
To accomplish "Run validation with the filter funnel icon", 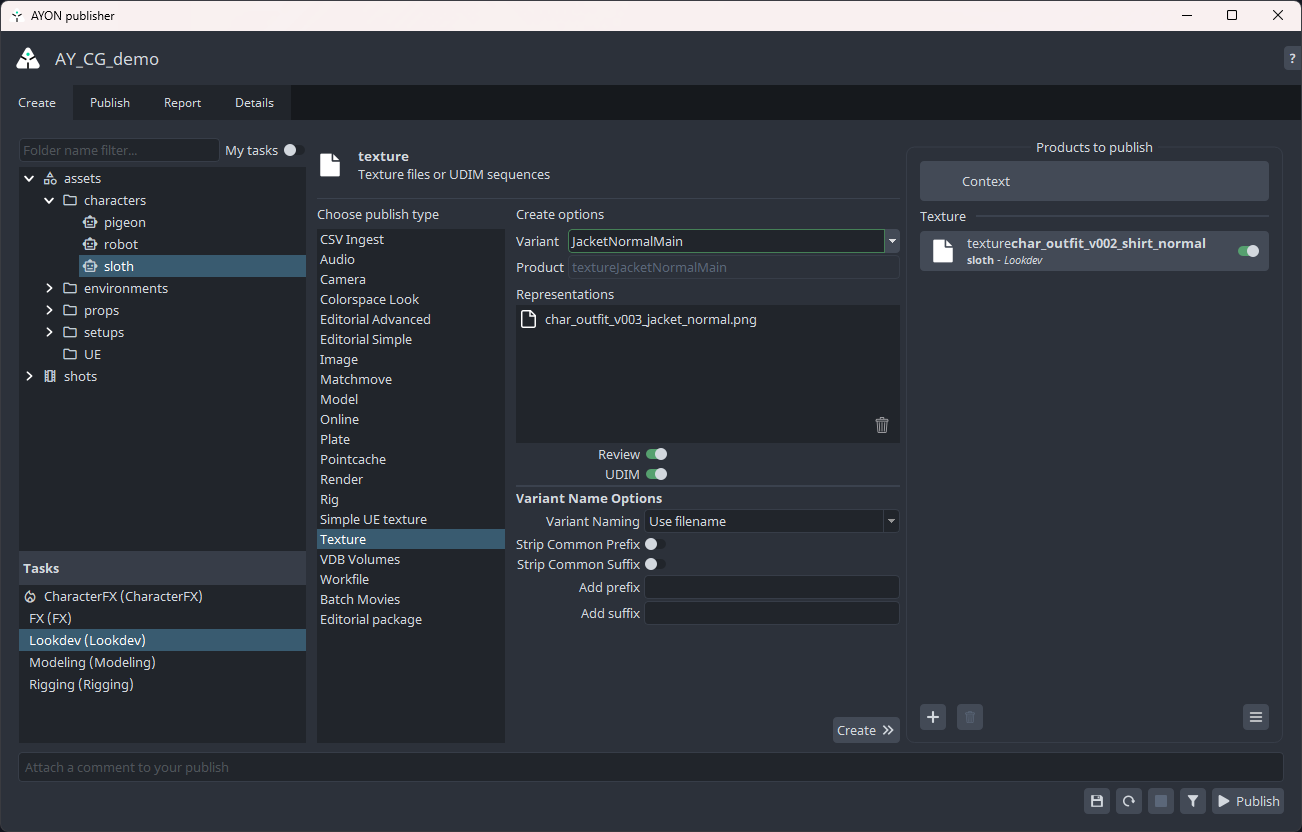I will coord(1192,801).
